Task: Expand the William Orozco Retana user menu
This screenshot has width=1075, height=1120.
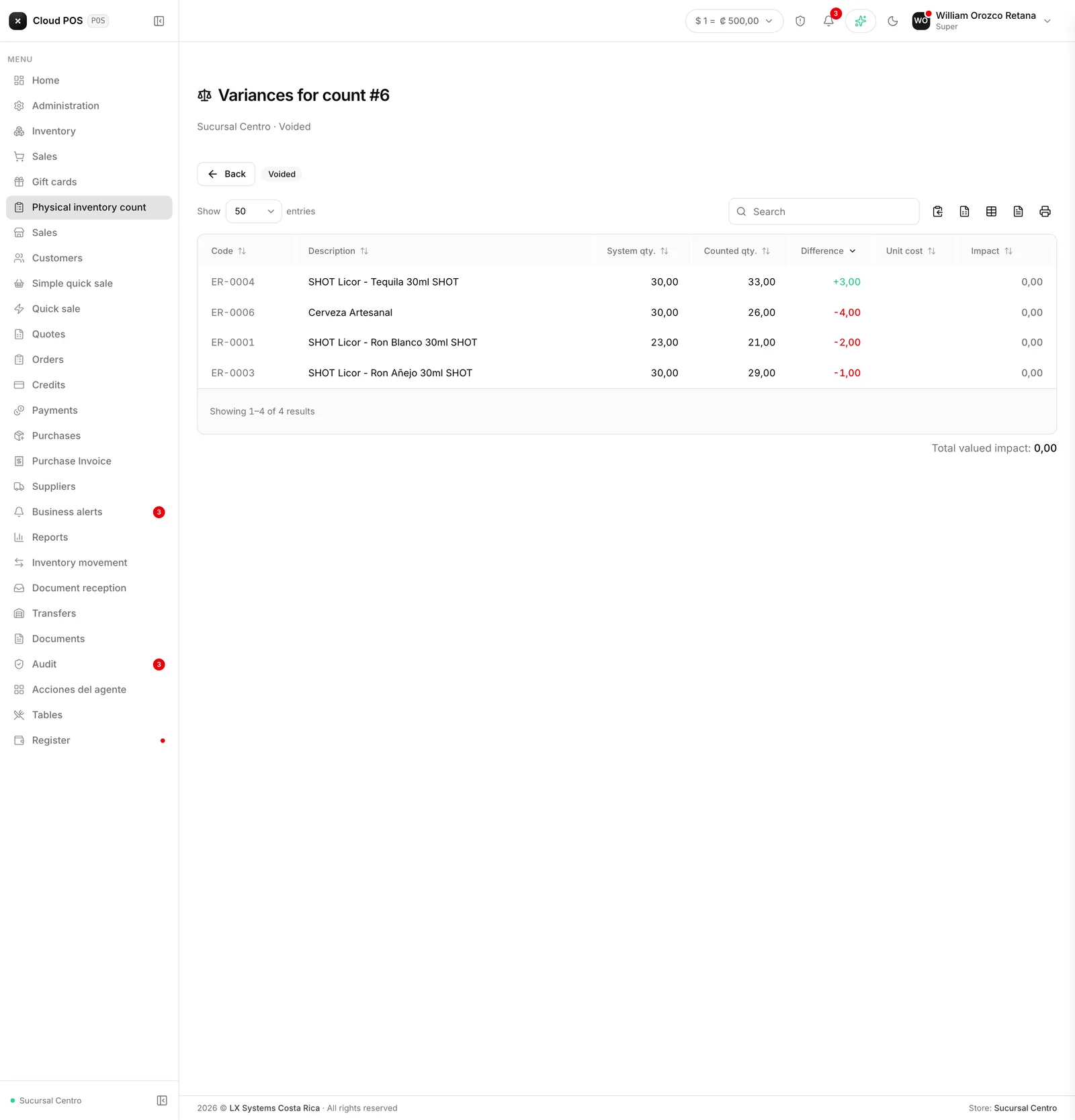Action: tap(982, 21)
